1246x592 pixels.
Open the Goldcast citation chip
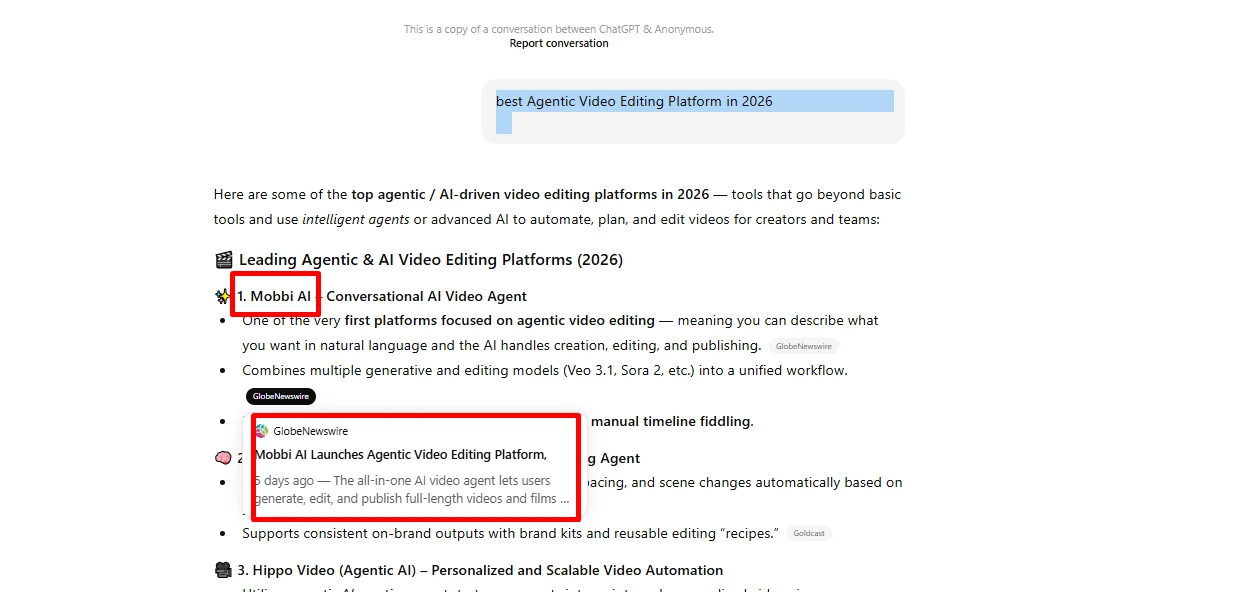click(x=808, y=534)
